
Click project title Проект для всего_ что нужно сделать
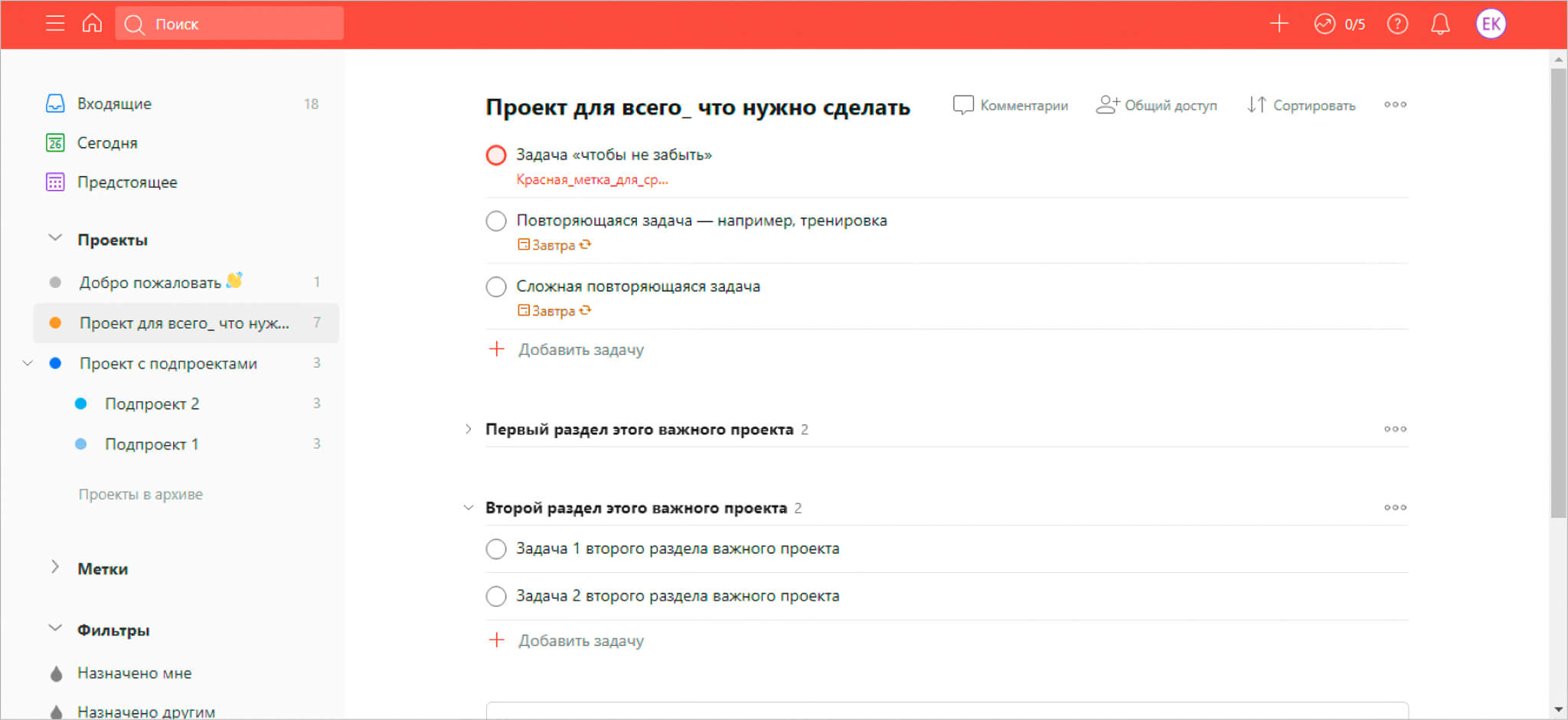click(x=697, y=107)
